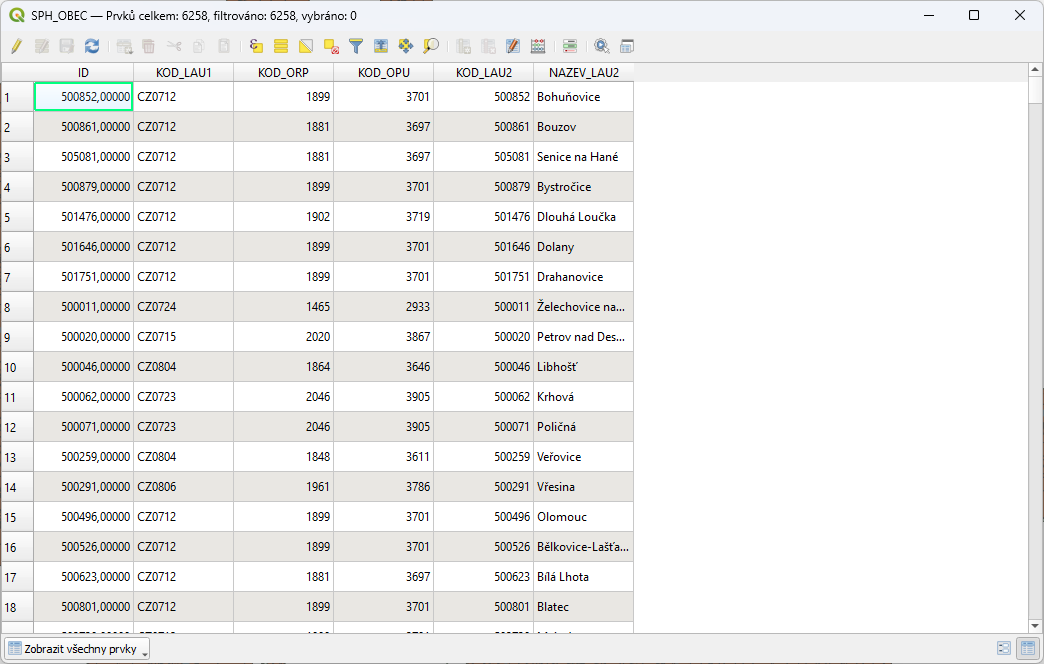Dock the attribute table window

[627, 46]
